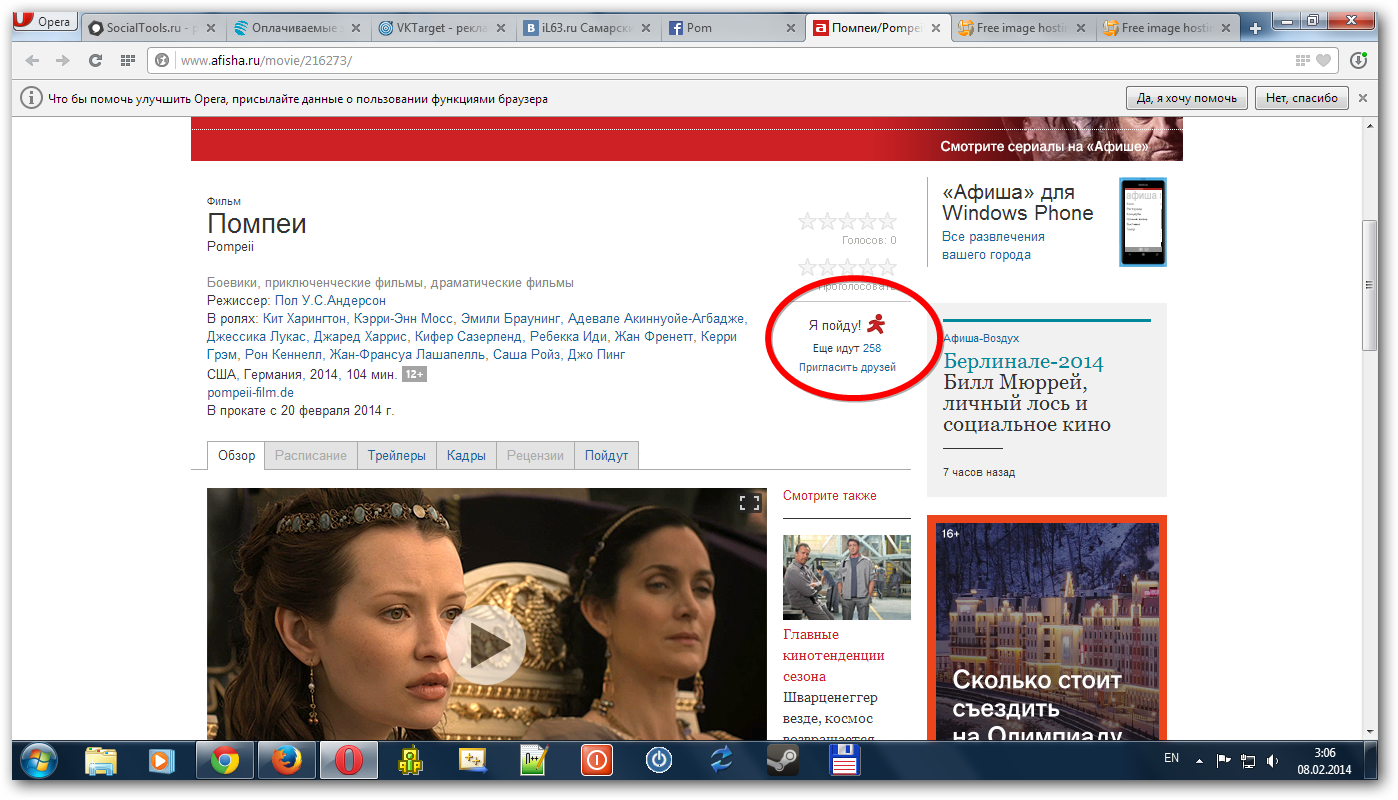
Task: Click the red running man 'Я пойду' icon
Action: (875, 325)
